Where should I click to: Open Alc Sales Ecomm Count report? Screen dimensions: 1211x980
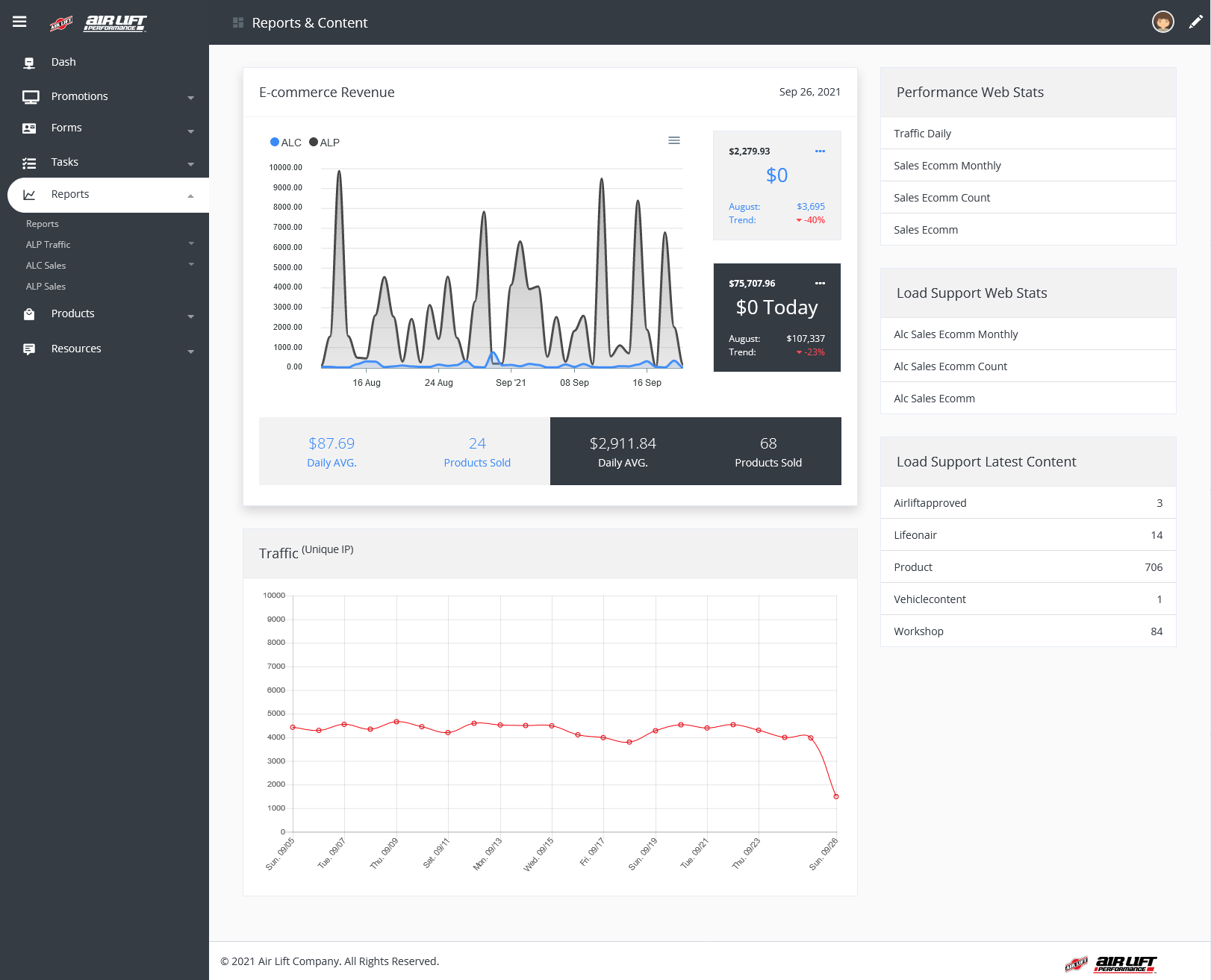(x=1028, y=366)
